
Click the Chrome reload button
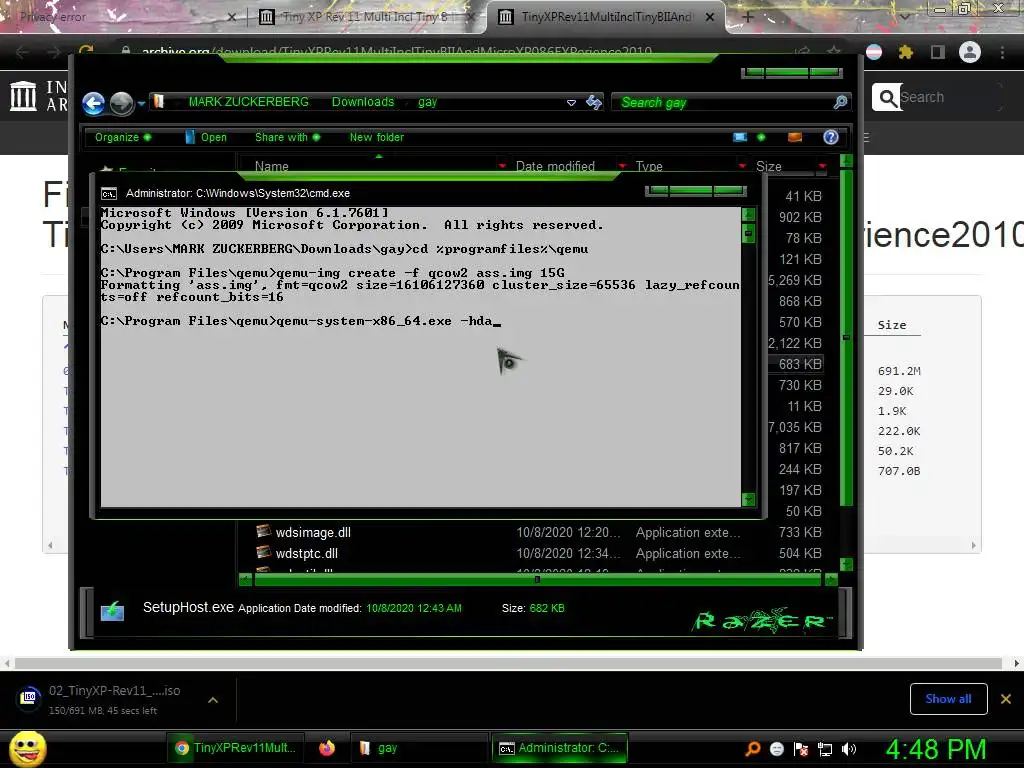point(86,52)
